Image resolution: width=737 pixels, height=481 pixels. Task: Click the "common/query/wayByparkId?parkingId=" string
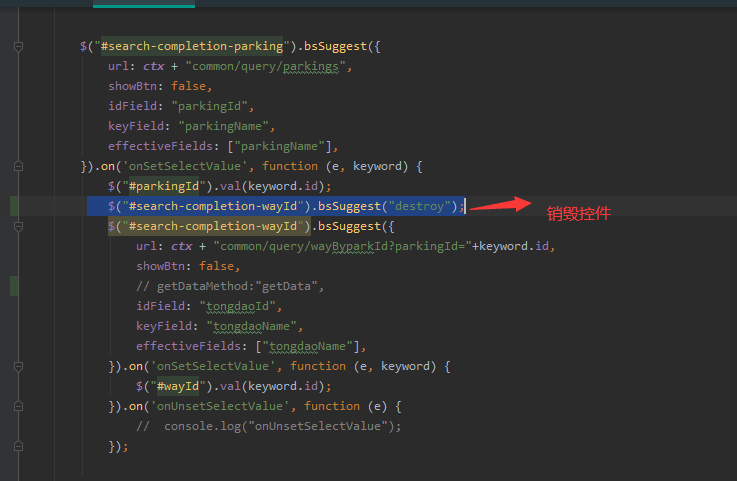(x=343, y=246)
